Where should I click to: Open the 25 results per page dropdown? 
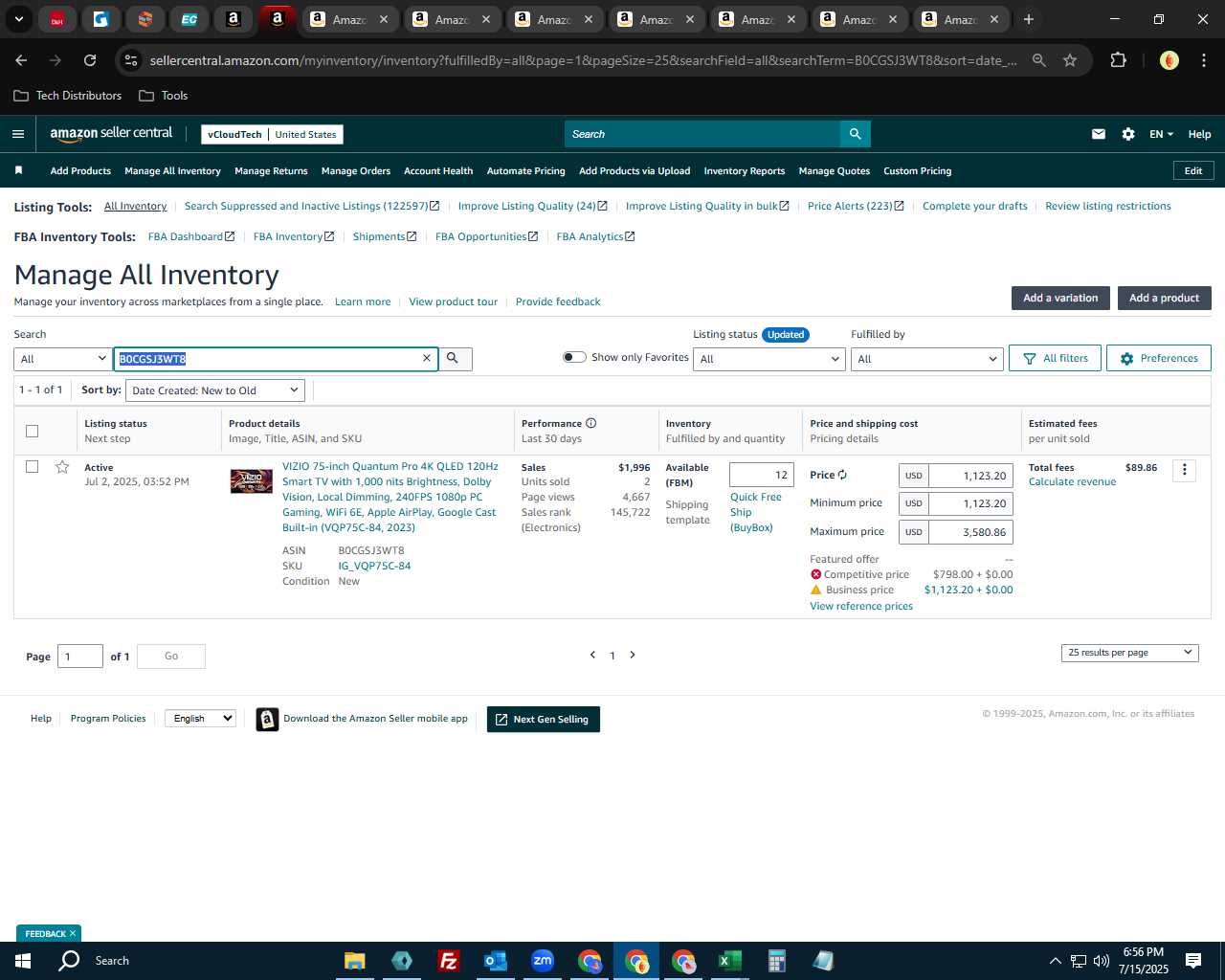click(1129, 653)
